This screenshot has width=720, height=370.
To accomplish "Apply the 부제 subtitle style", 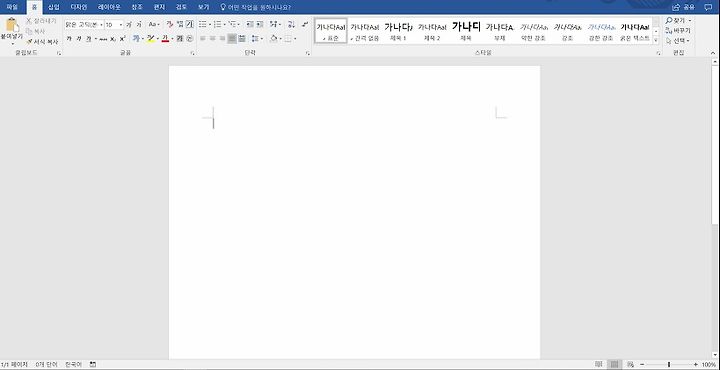I will [500, 31].
